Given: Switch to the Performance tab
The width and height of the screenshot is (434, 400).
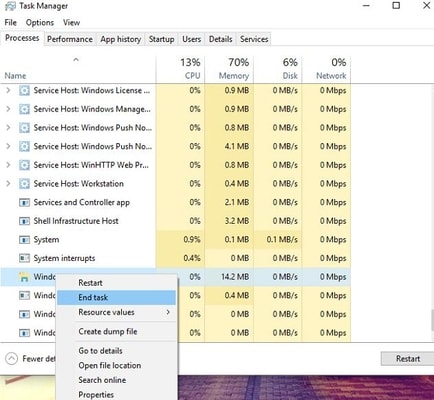Looking at the screenshot, I should (x=70, y=39).
